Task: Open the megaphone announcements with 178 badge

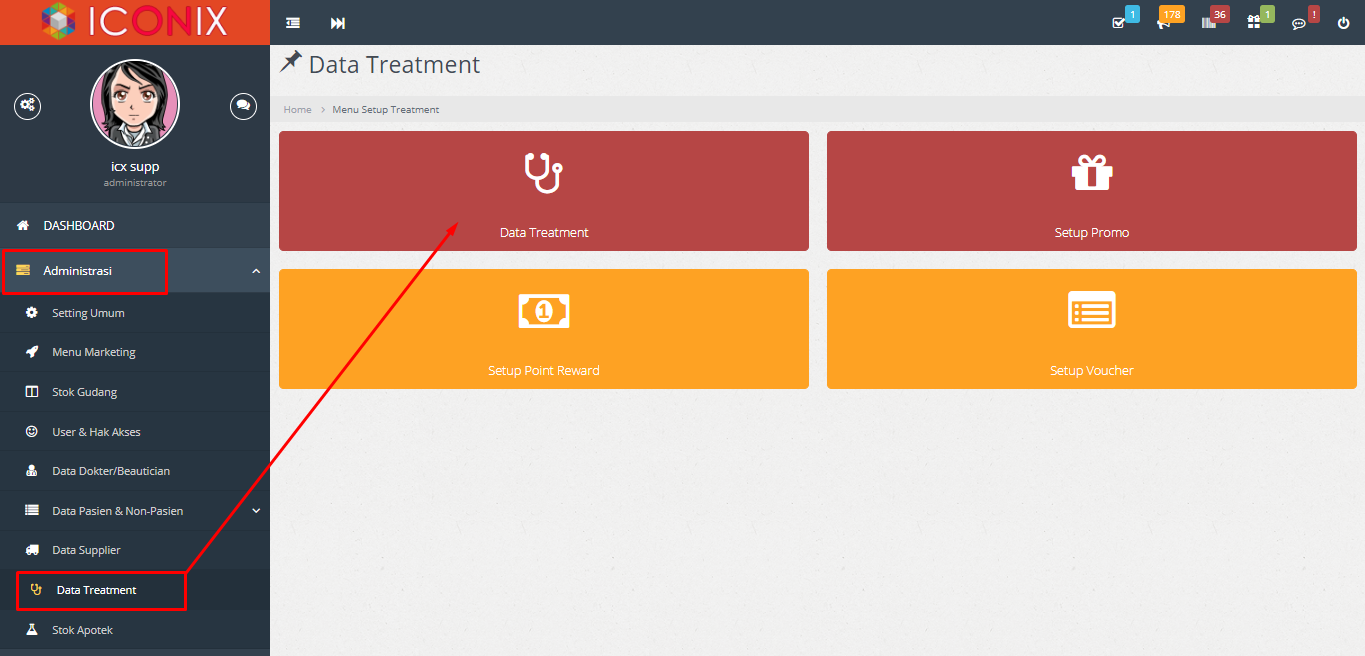Action: tap(1163, 22)
